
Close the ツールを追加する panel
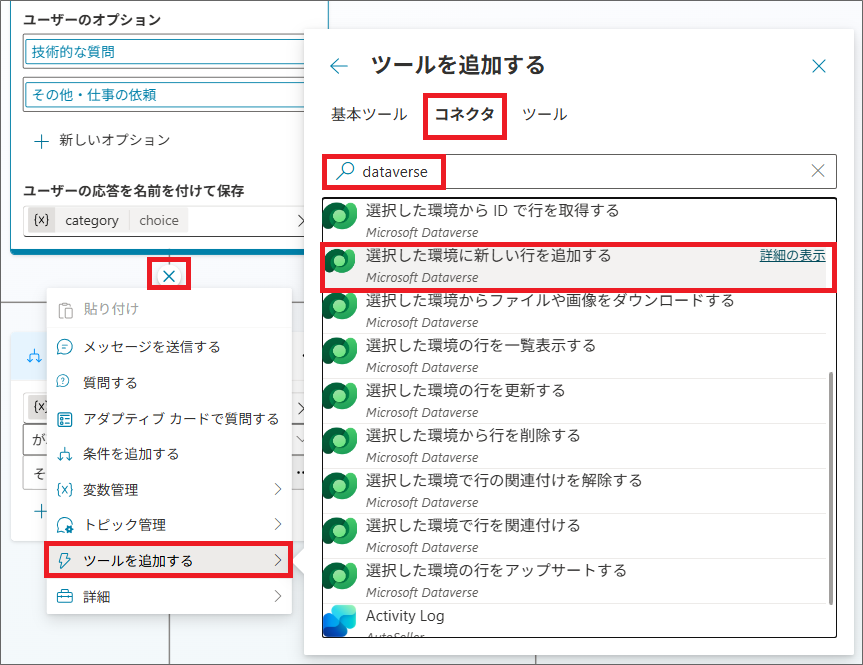pyautogui.click(x=818, y=66)
